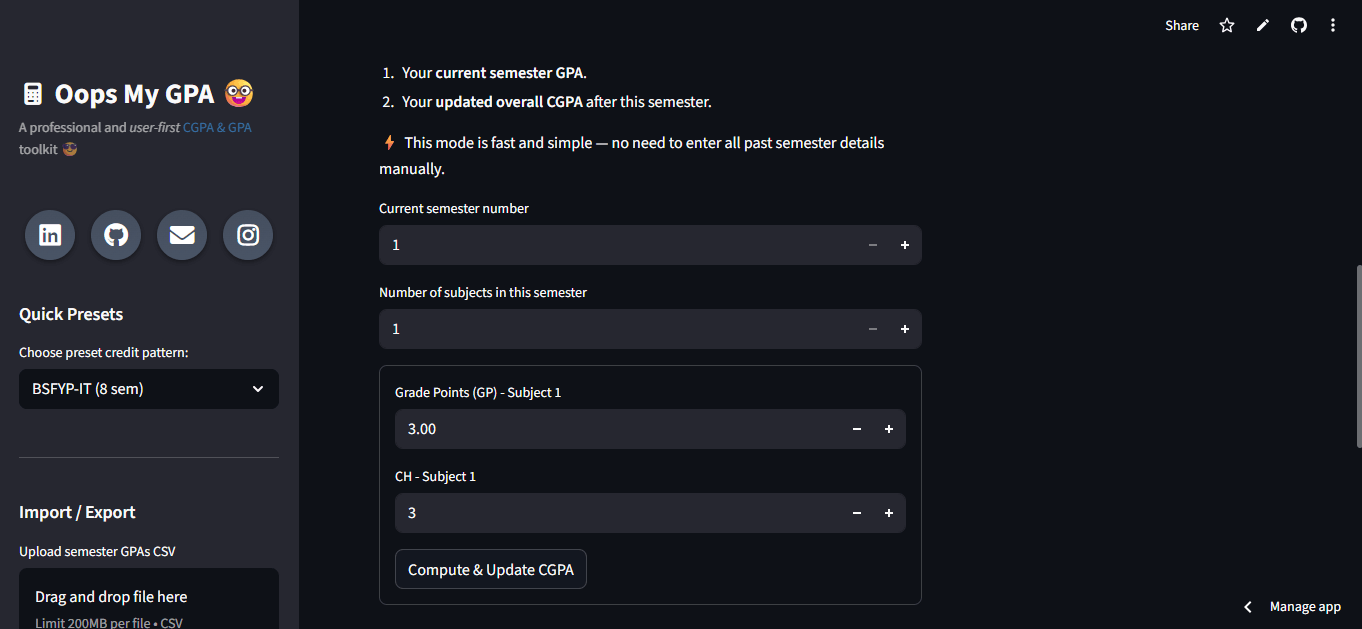Collapse the Manage app chevron
Viewport: 1362px width, 629px height.
[1247, 606]
